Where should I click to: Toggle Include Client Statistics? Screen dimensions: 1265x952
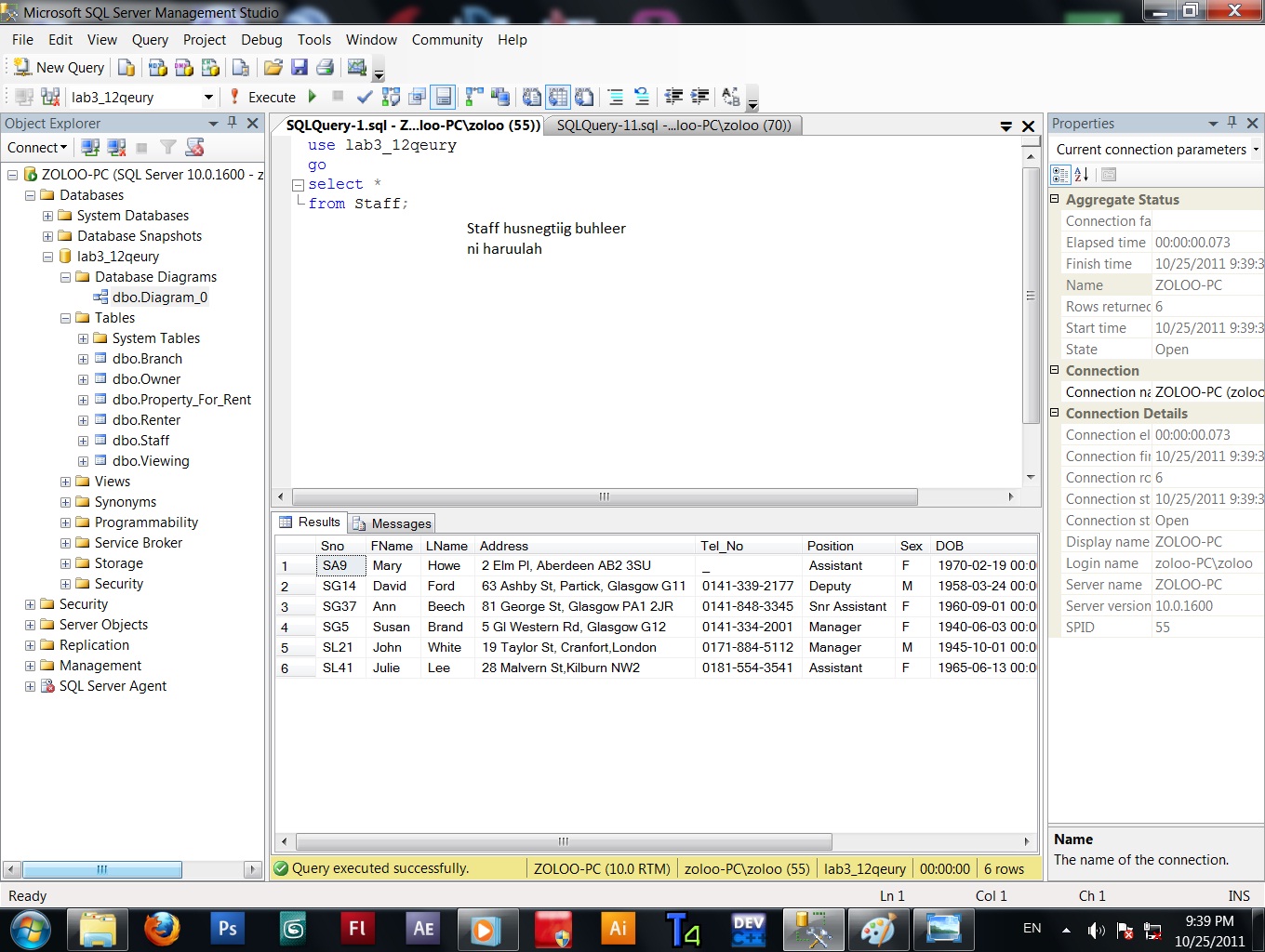500,97
